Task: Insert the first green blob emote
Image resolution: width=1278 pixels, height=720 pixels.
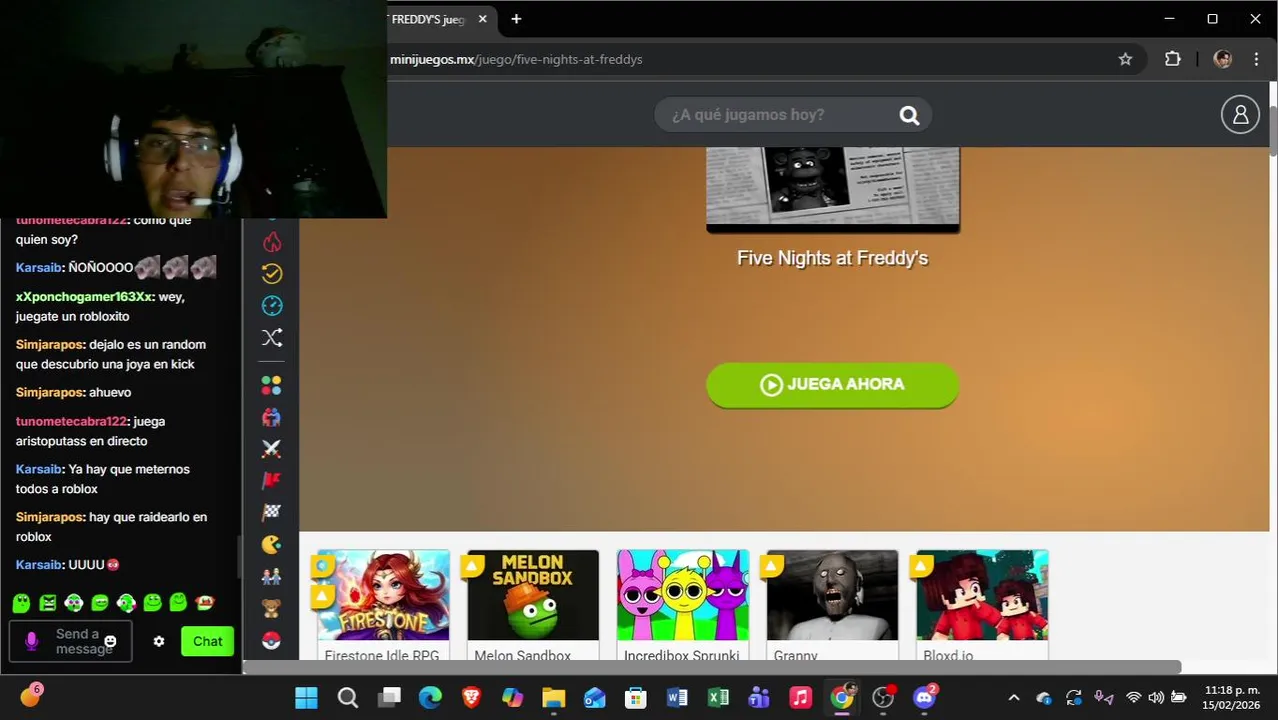Action: [21, 603]
